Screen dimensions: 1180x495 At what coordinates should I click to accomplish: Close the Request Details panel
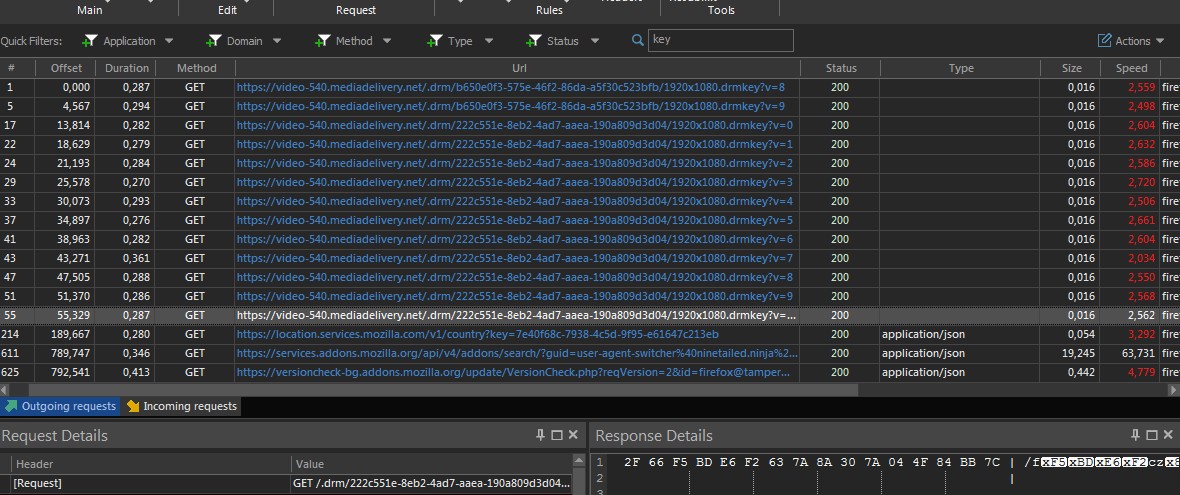pos(573,435)
